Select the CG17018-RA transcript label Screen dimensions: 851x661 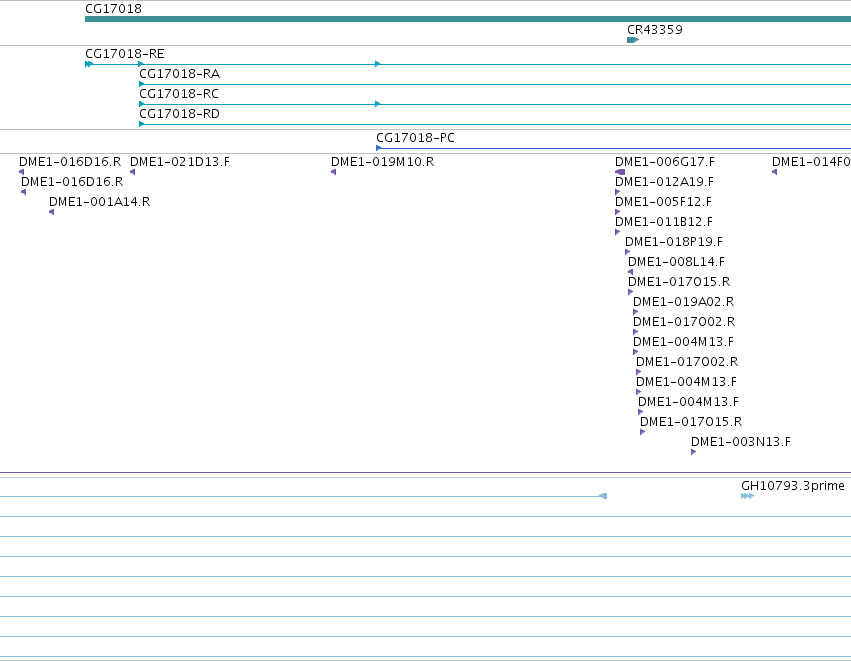[180, 74]
